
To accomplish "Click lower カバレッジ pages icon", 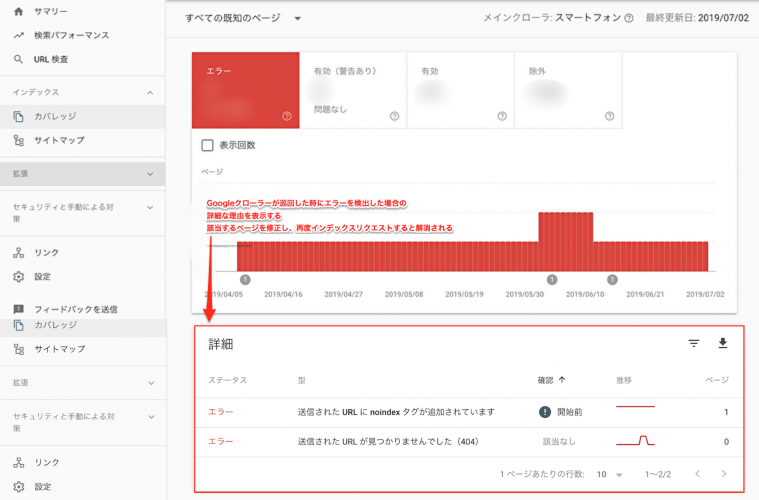I will point(18,325).
